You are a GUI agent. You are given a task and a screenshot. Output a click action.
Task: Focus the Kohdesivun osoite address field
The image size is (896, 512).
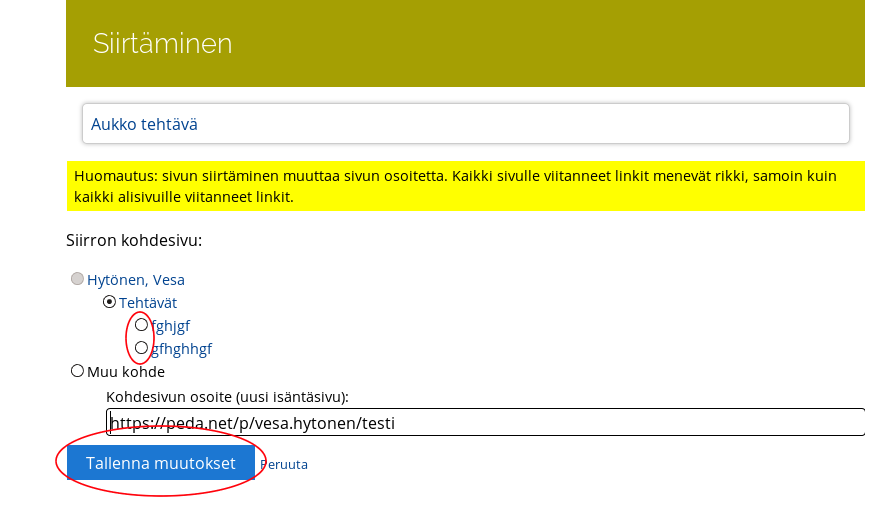click(486, 422)
